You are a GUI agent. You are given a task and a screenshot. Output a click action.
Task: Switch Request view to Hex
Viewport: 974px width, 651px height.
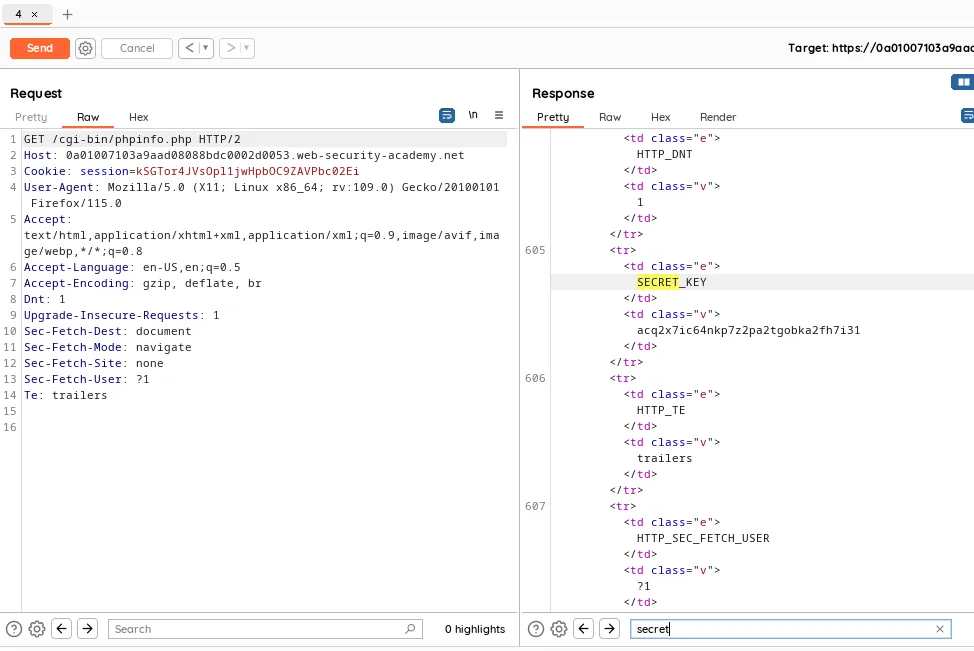pos(139,117)
